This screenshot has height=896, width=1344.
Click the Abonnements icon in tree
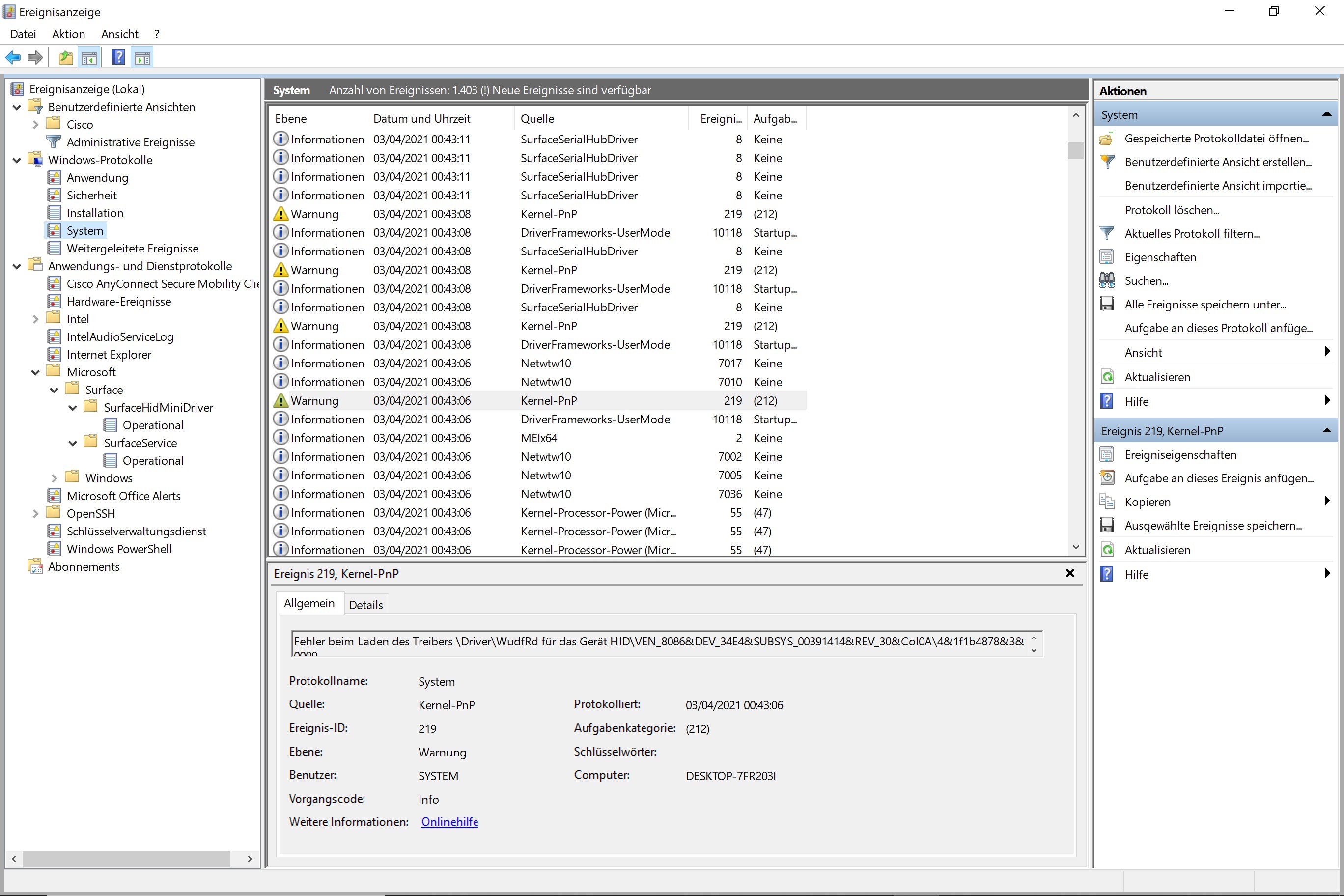click(x=35, y=566)
